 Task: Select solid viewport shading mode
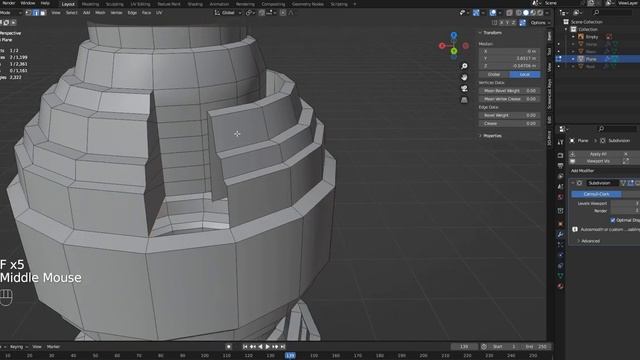526,13
